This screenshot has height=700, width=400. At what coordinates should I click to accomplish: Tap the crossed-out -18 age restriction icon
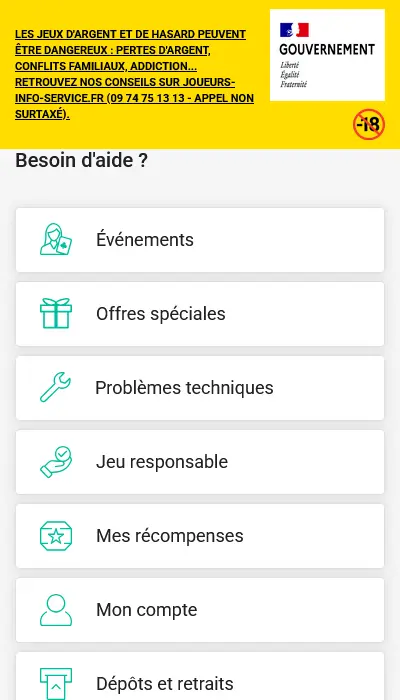(x=369, y=125)
